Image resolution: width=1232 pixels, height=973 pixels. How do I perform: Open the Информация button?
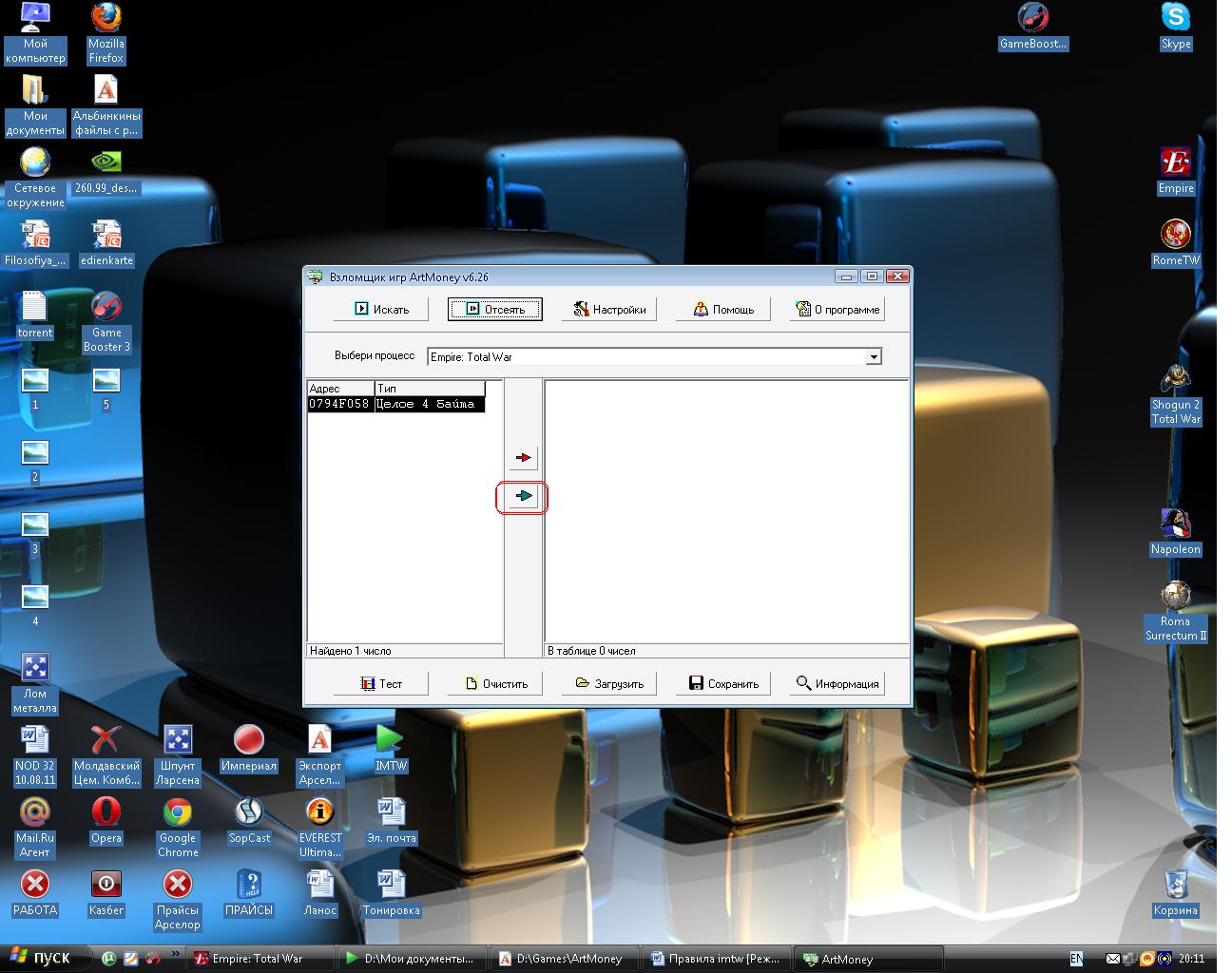tap(837, 683)
